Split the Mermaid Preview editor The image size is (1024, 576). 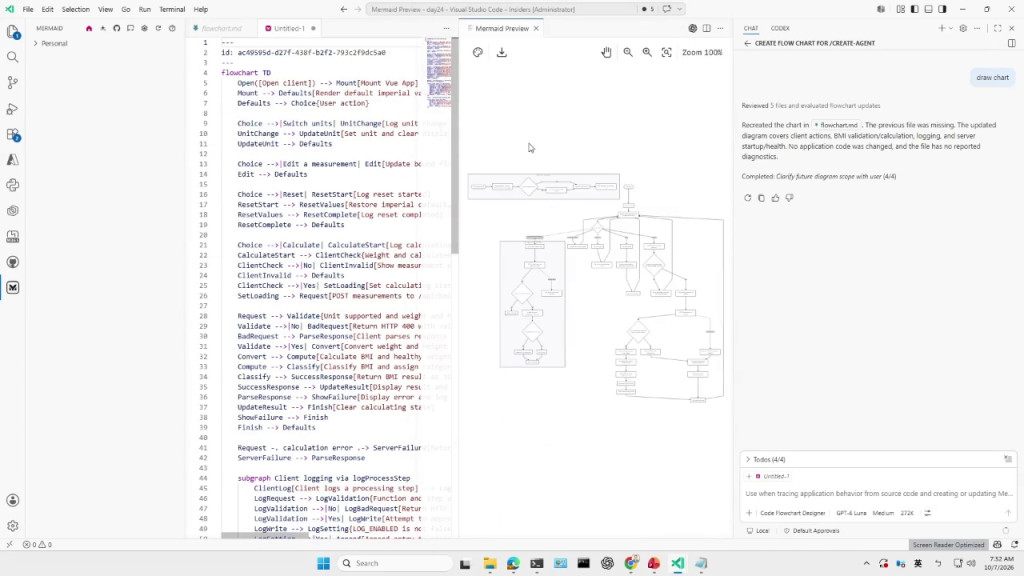point(707,29)
